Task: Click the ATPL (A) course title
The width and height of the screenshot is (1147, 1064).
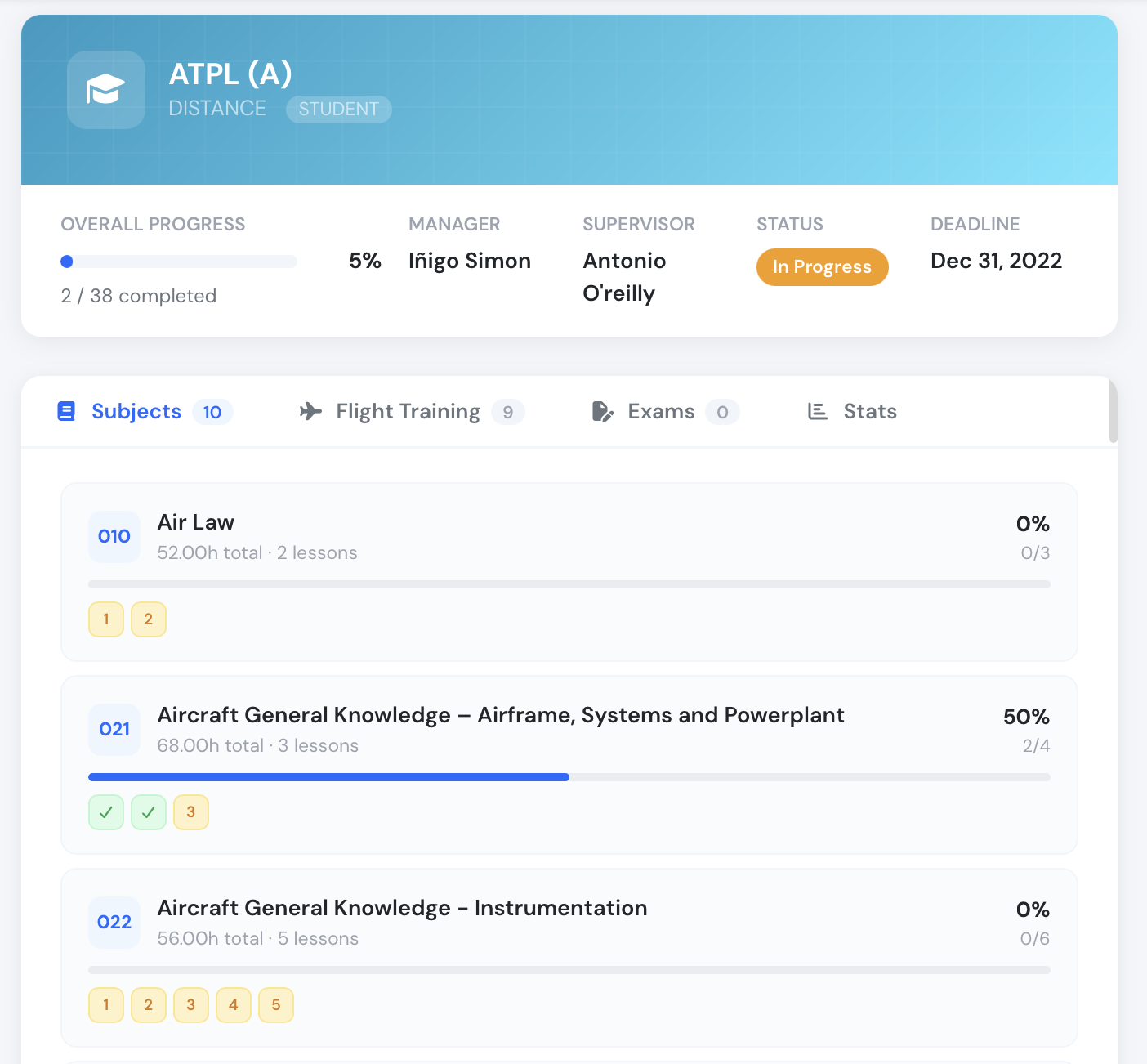Action: click(x=230, y=74)
